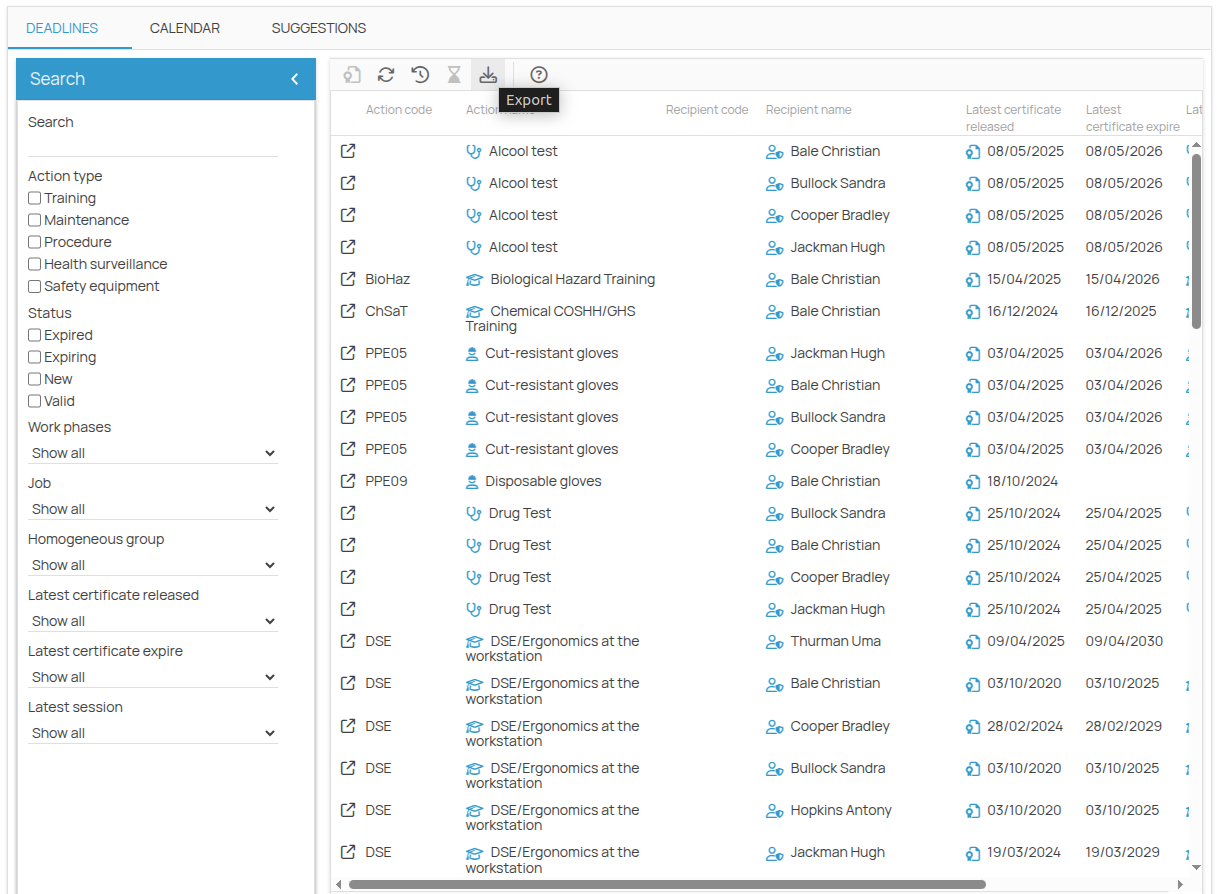Viewport: 1217px width, 894px height.
Task: Open the Work phases dropdown
Action: 152,452
